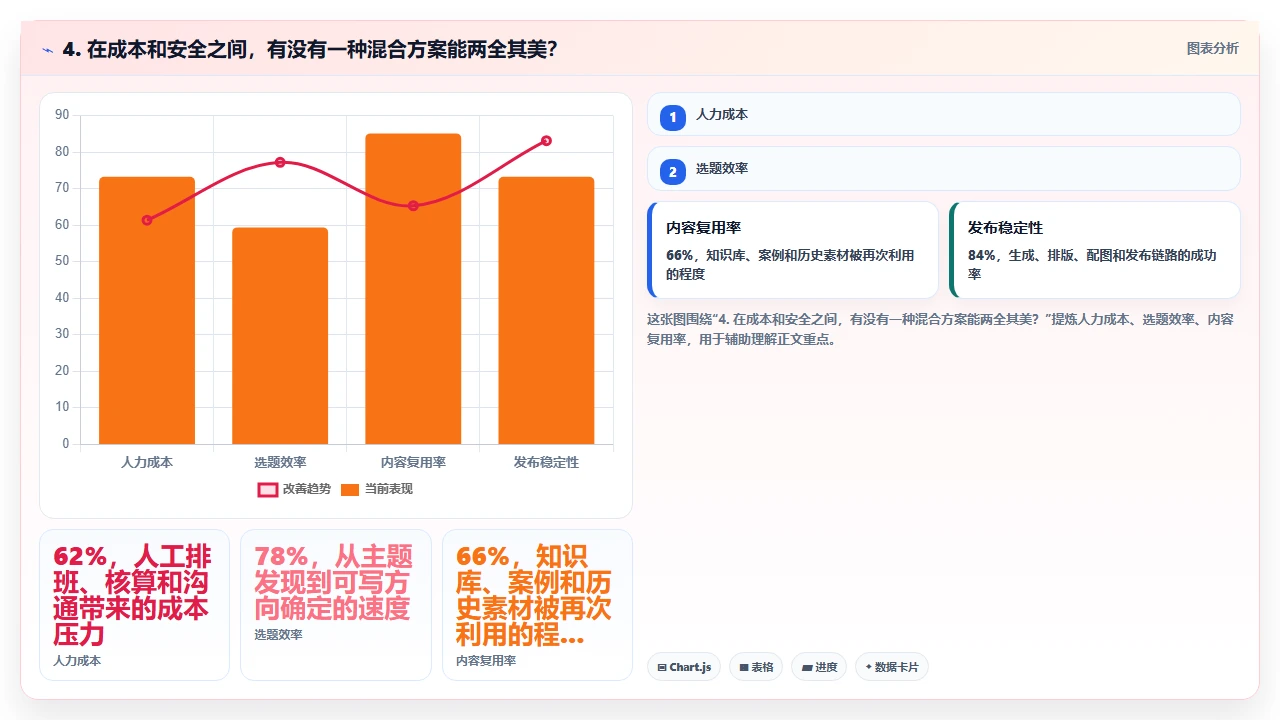Viewport: 1280px width, 720px height.
Task: Toggle the 改善趋势 legend item
Action: (x=294, y=489)
